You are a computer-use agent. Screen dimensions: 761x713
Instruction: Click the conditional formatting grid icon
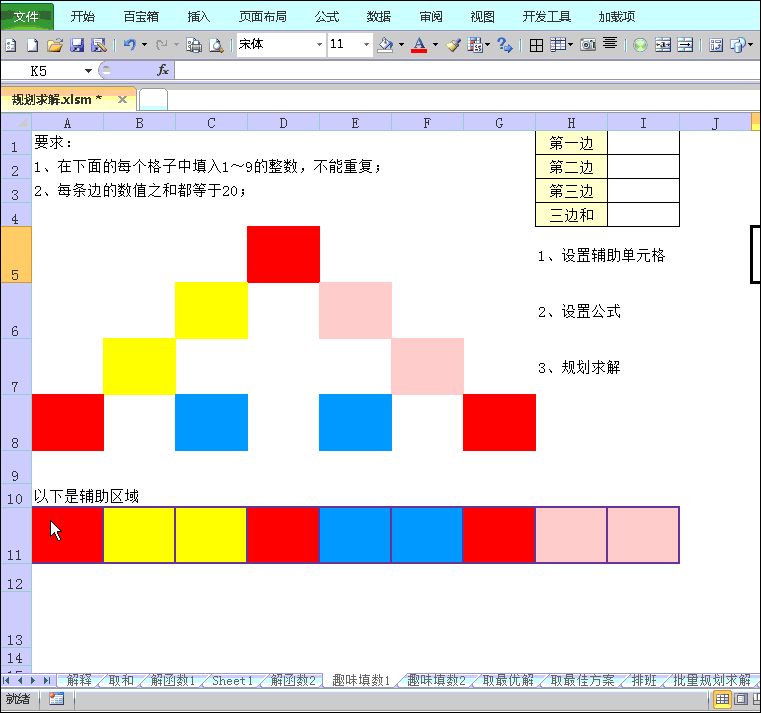coord(475,45)
